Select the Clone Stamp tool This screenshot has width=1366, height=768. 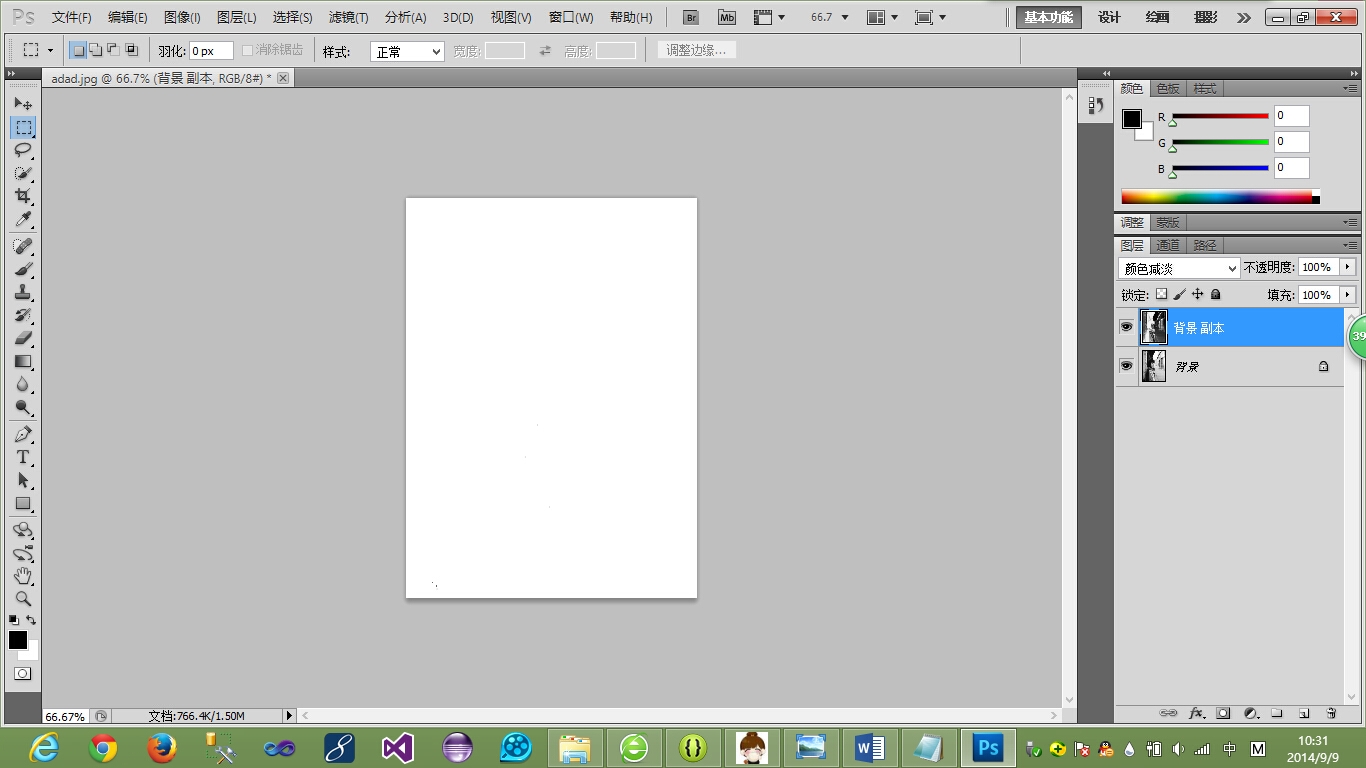(23, 292)
